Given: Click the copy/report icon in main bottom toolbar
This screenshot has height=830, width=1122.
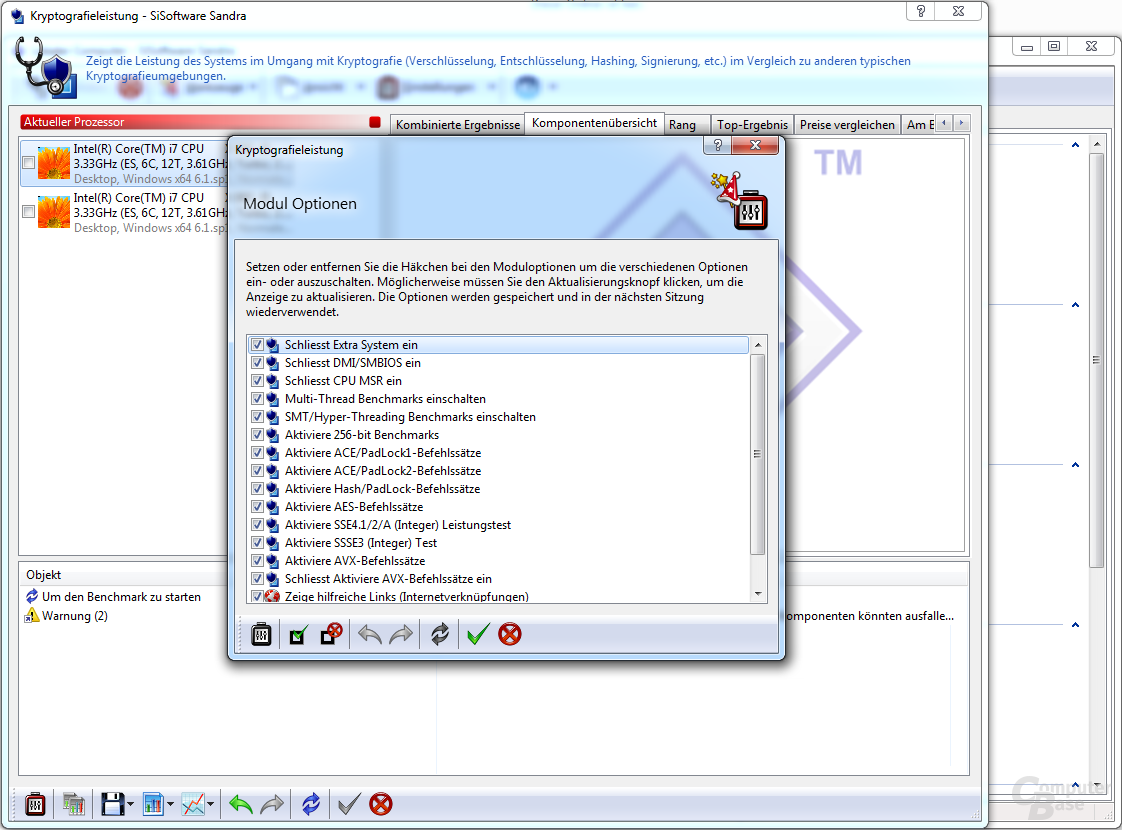Looking at the screenshot, I should [x=74, y=804].
